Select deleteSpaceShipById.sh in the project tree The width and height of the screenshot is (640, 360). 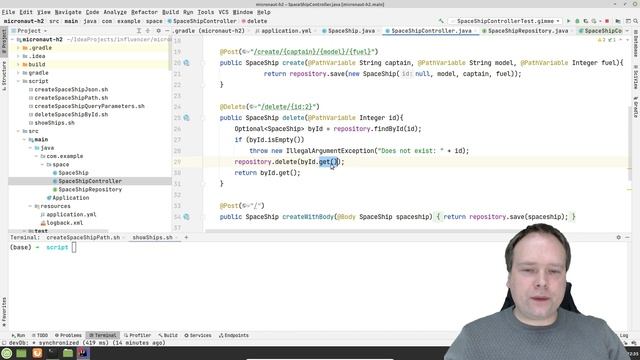(x=71, y=114)
